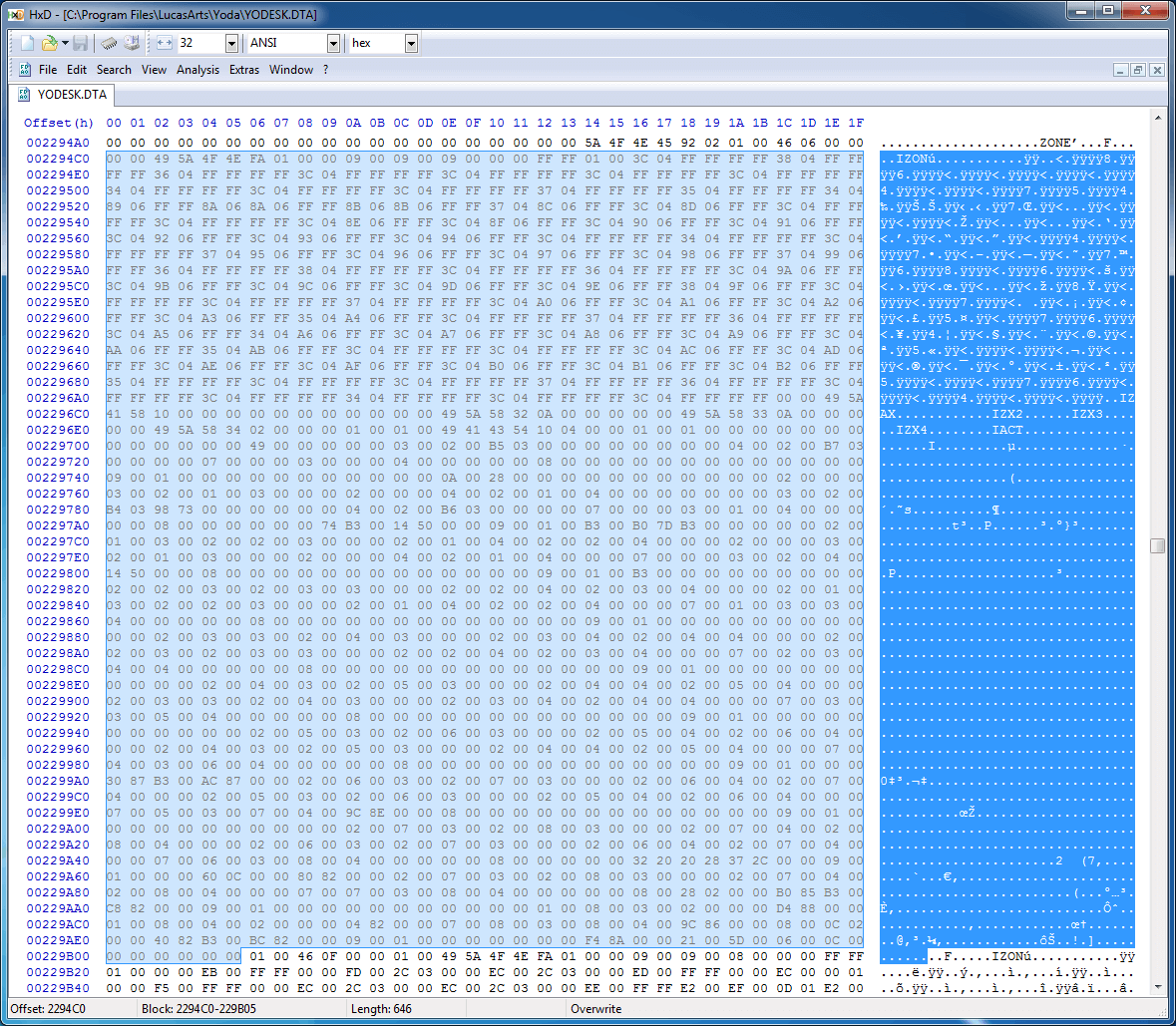Click the Open RAM chip icon
1176x1026 pixels.
pos(110,43)
